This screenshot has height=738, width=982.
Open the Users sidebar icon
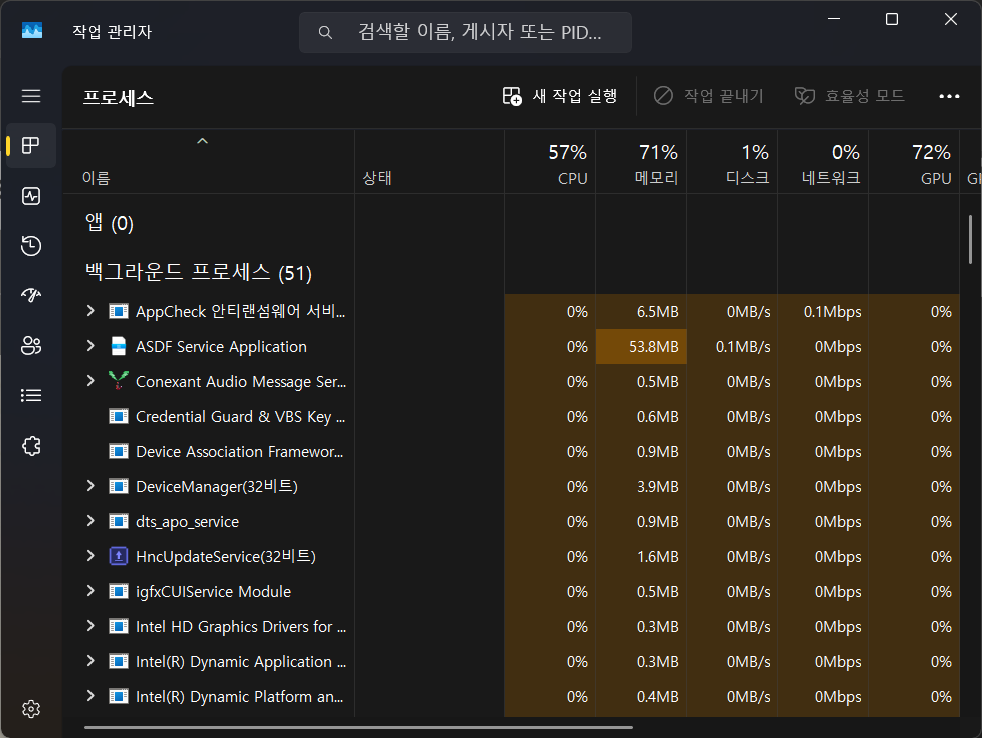click(x=31, y=346)
